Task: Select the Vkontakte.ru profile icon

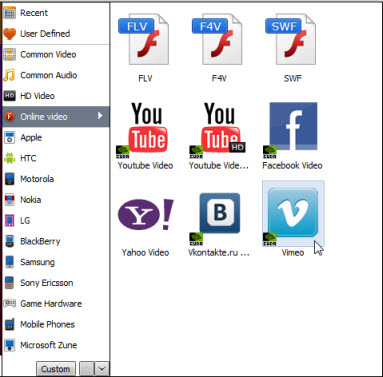Action: point(215,218)
